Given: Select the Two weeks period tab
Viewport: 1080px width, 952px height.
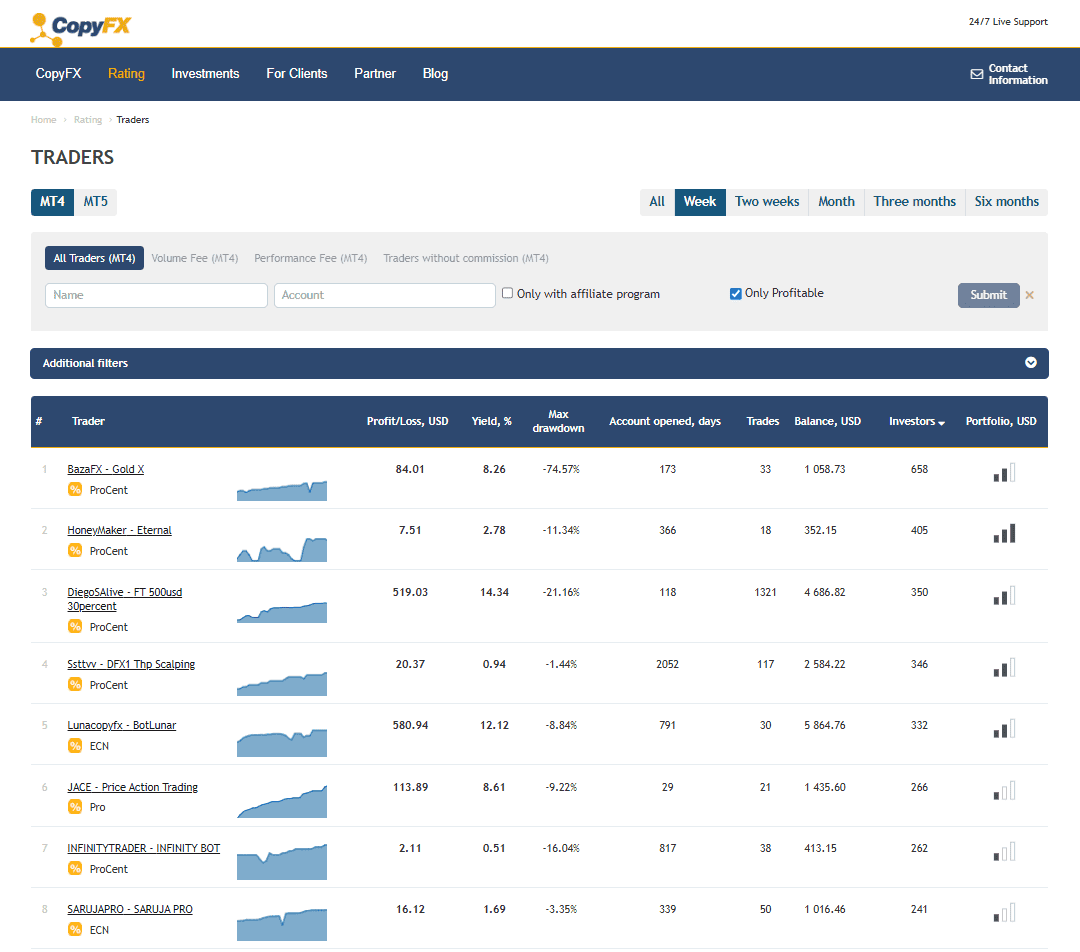Looking at the screenshot, I should click(x=767, y=202).
